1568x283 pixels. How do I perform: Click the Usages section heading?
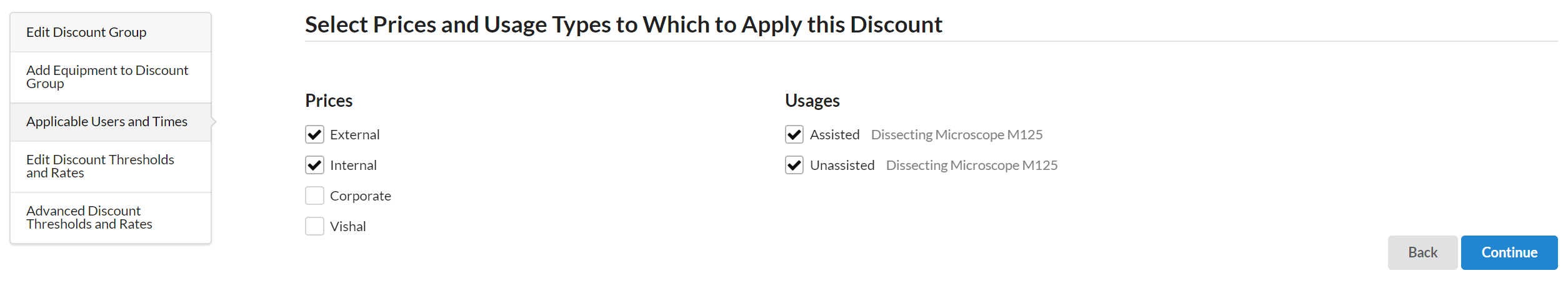[x=812, y=101]
